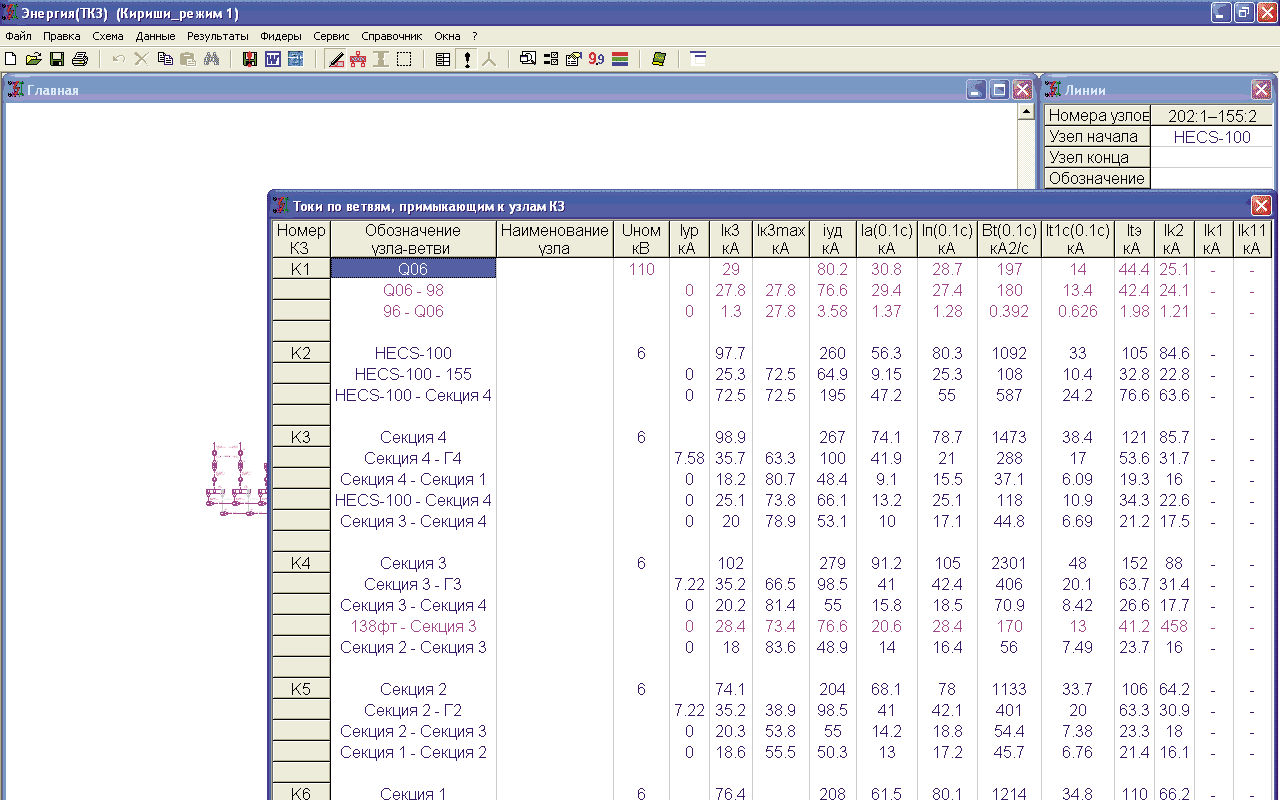Click the red network nodes icon

pos(358,59)
